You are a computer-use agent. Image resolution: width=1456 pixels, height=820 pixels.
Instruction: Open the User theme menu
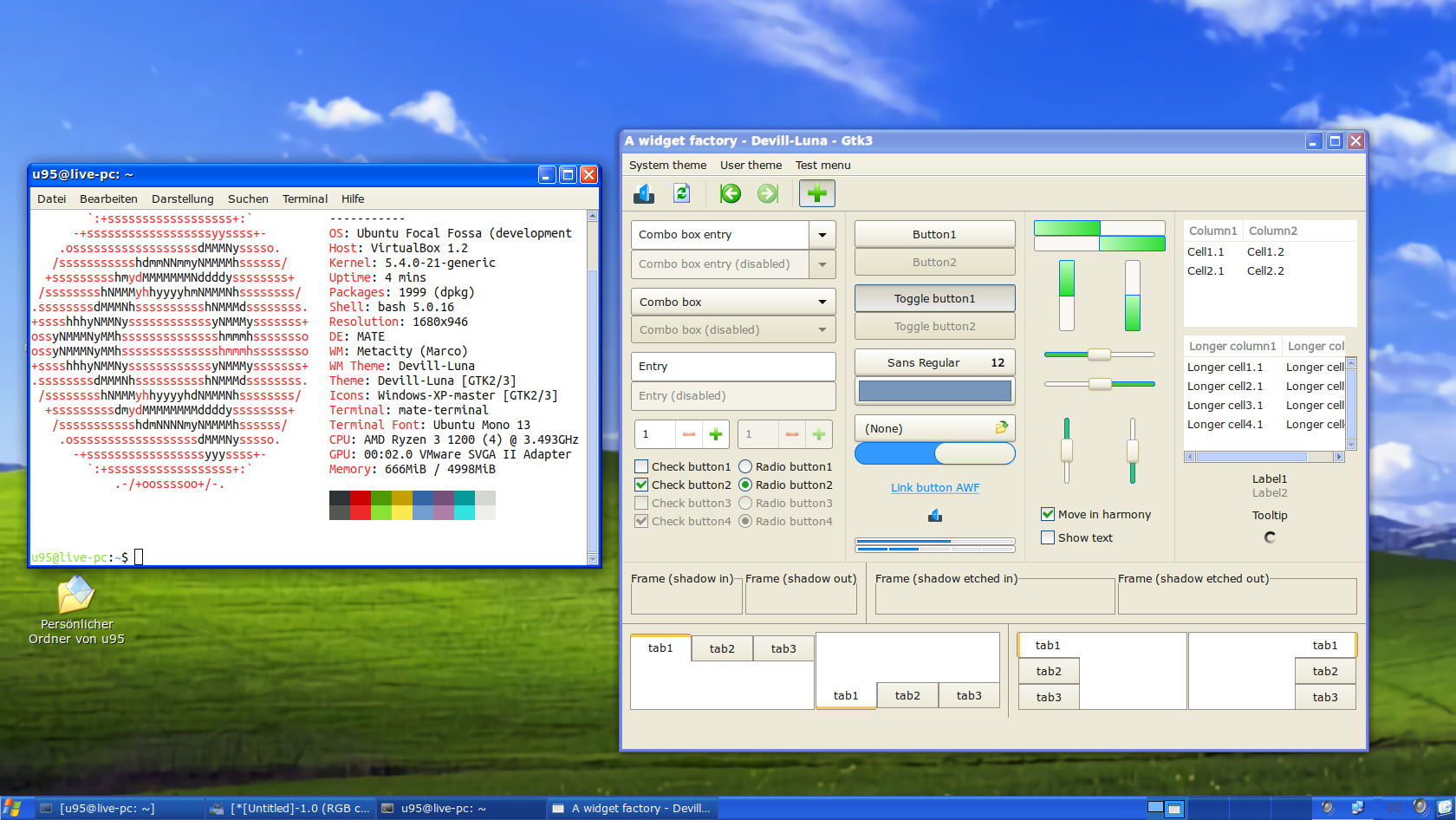(751, 165)
